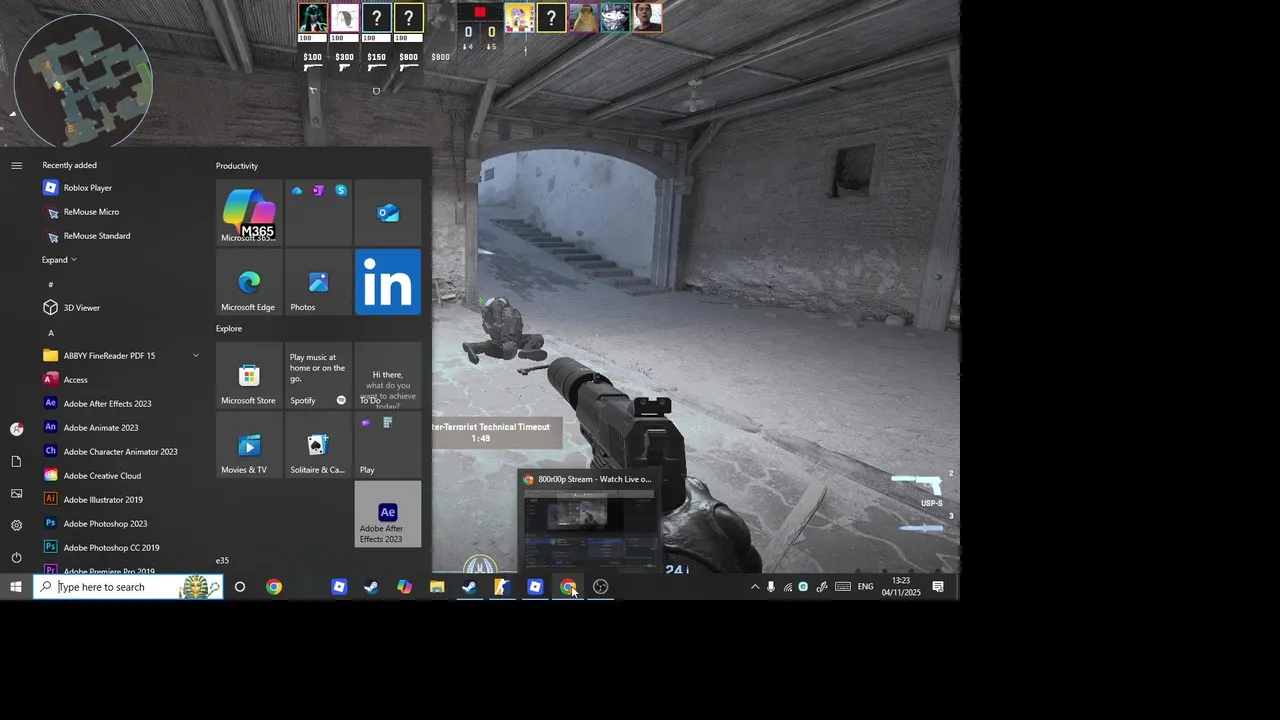Open Start menu user account icon
Screen dimensions: 1280x720
(x=16, y=429)
